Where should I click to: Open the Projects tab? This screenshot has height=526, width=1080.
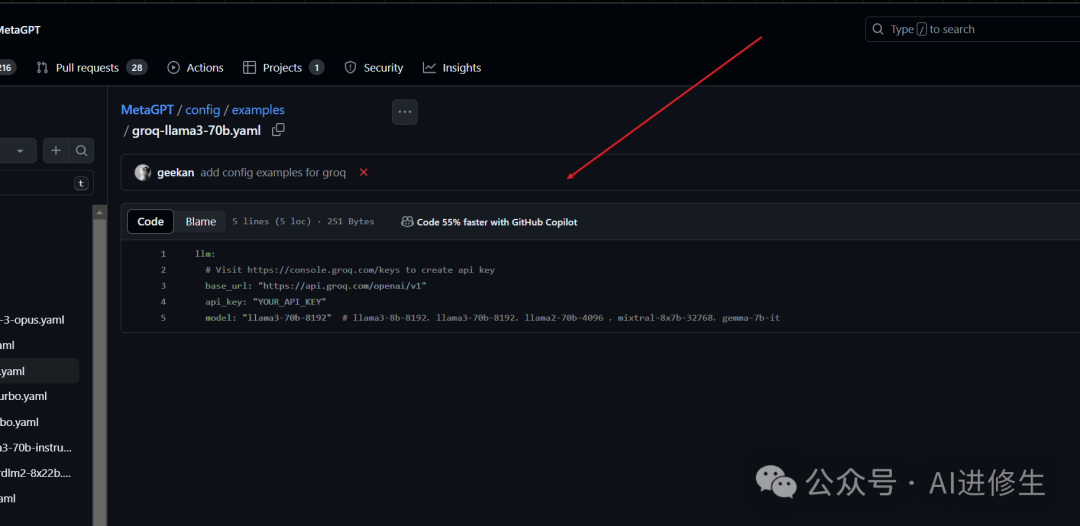click(283, 67)
